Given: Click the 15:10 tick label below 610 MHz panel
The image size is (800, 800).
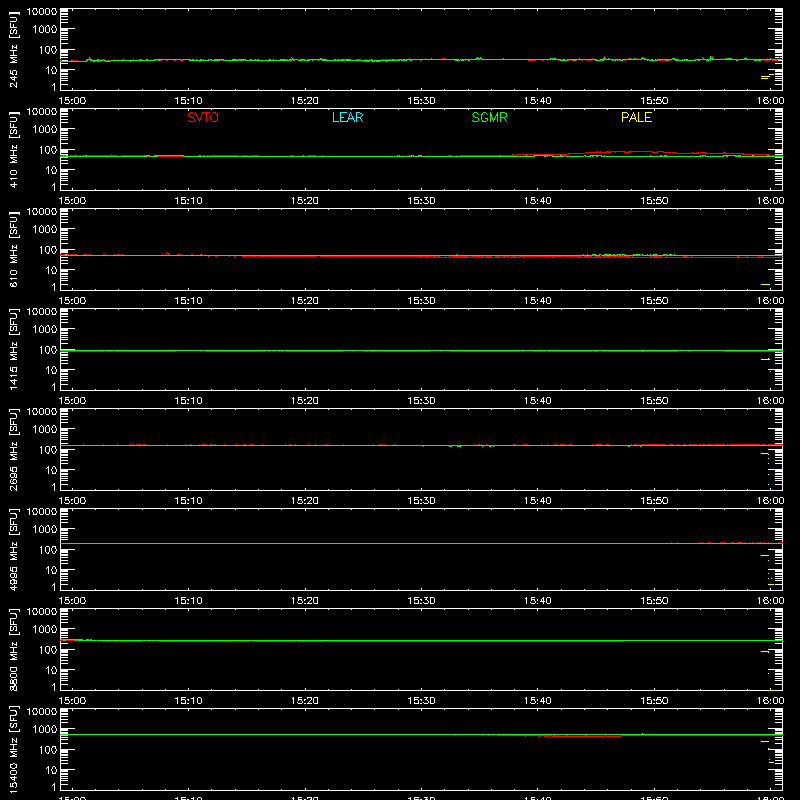Looking at the screenshot, I should [188, 301].
